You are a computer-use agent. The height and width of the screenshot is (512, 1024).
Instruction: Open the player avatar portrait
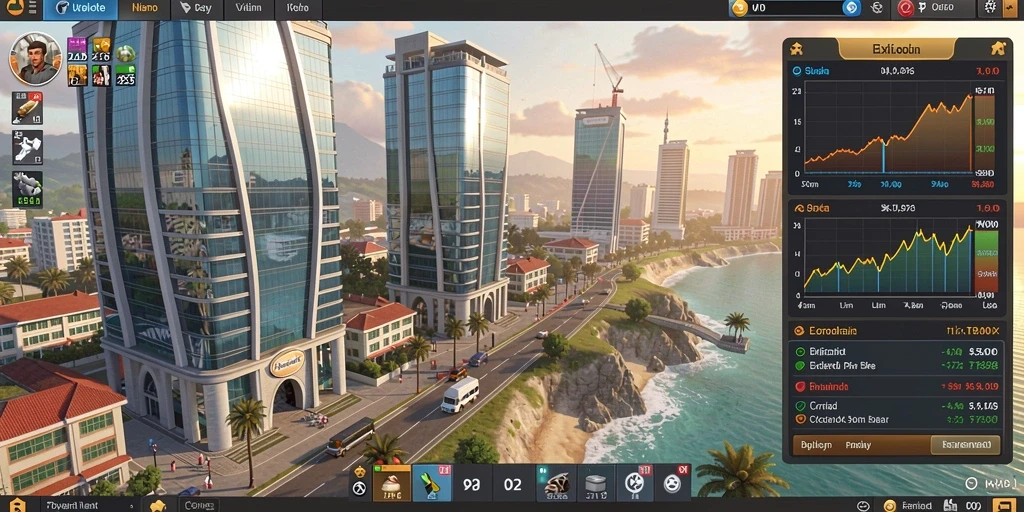coord(35,59)
